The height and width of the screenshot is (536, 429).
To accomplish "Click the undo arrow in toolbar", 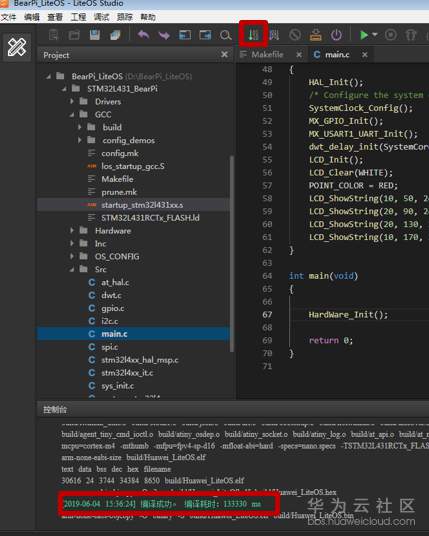I will 143,35.
